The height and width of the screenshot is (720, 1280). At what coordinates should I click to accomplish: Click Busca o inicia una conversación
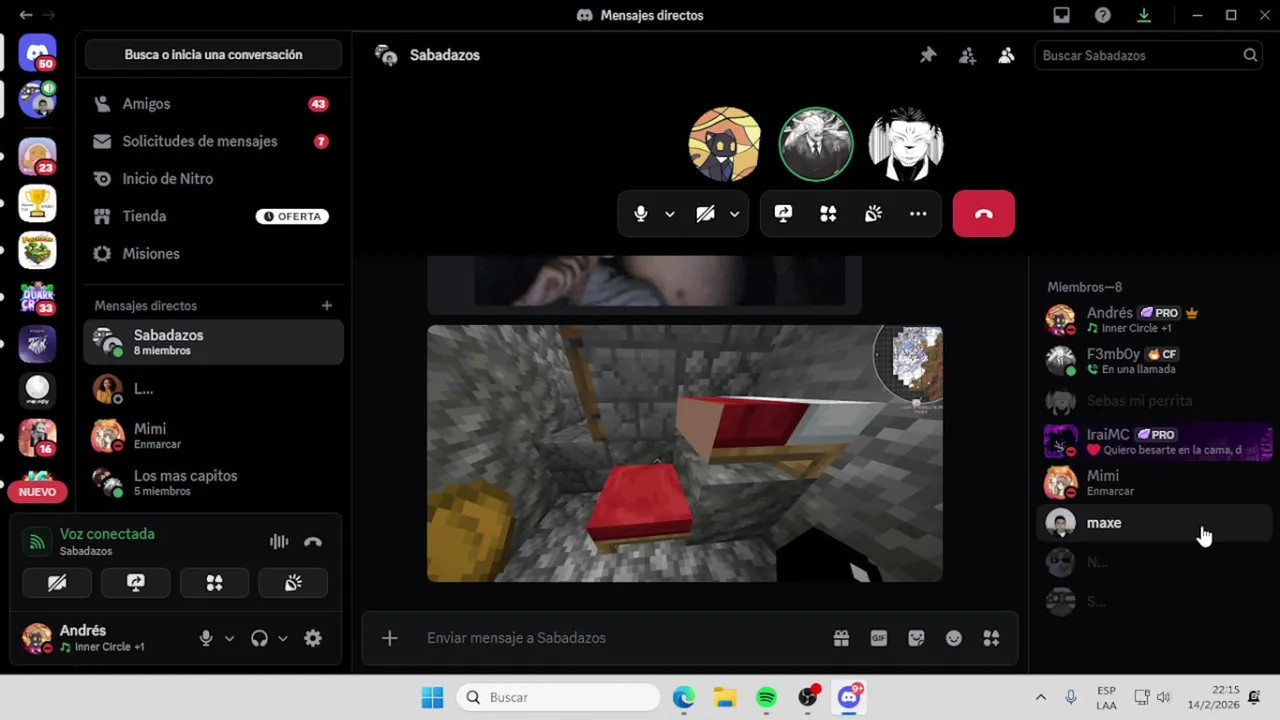tap(213, 55)
